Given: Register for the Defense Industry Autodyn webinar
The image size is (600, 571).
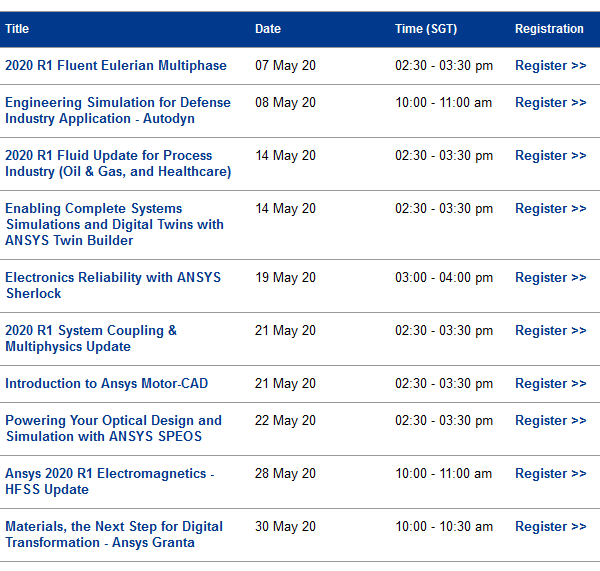Looking at the screenshot, I should 550,103.
